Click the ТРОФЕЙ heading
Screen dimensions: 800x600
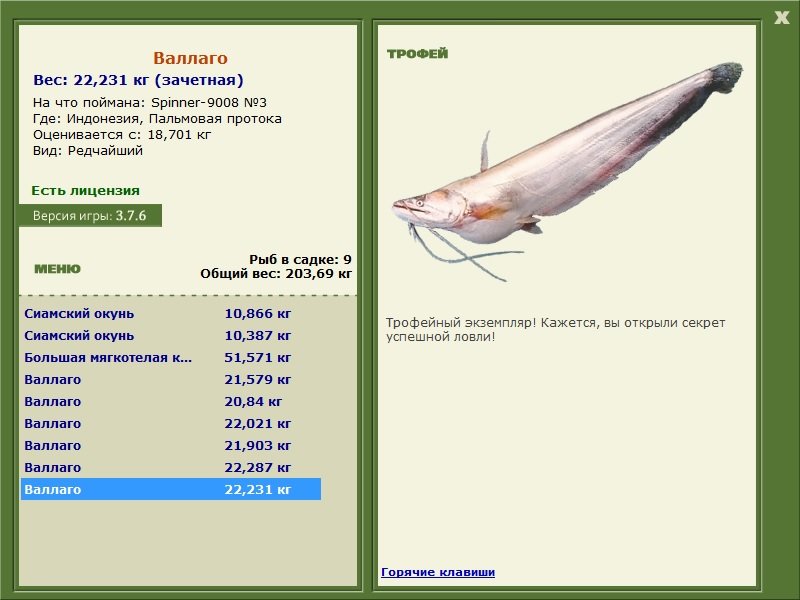click(417, 54)
